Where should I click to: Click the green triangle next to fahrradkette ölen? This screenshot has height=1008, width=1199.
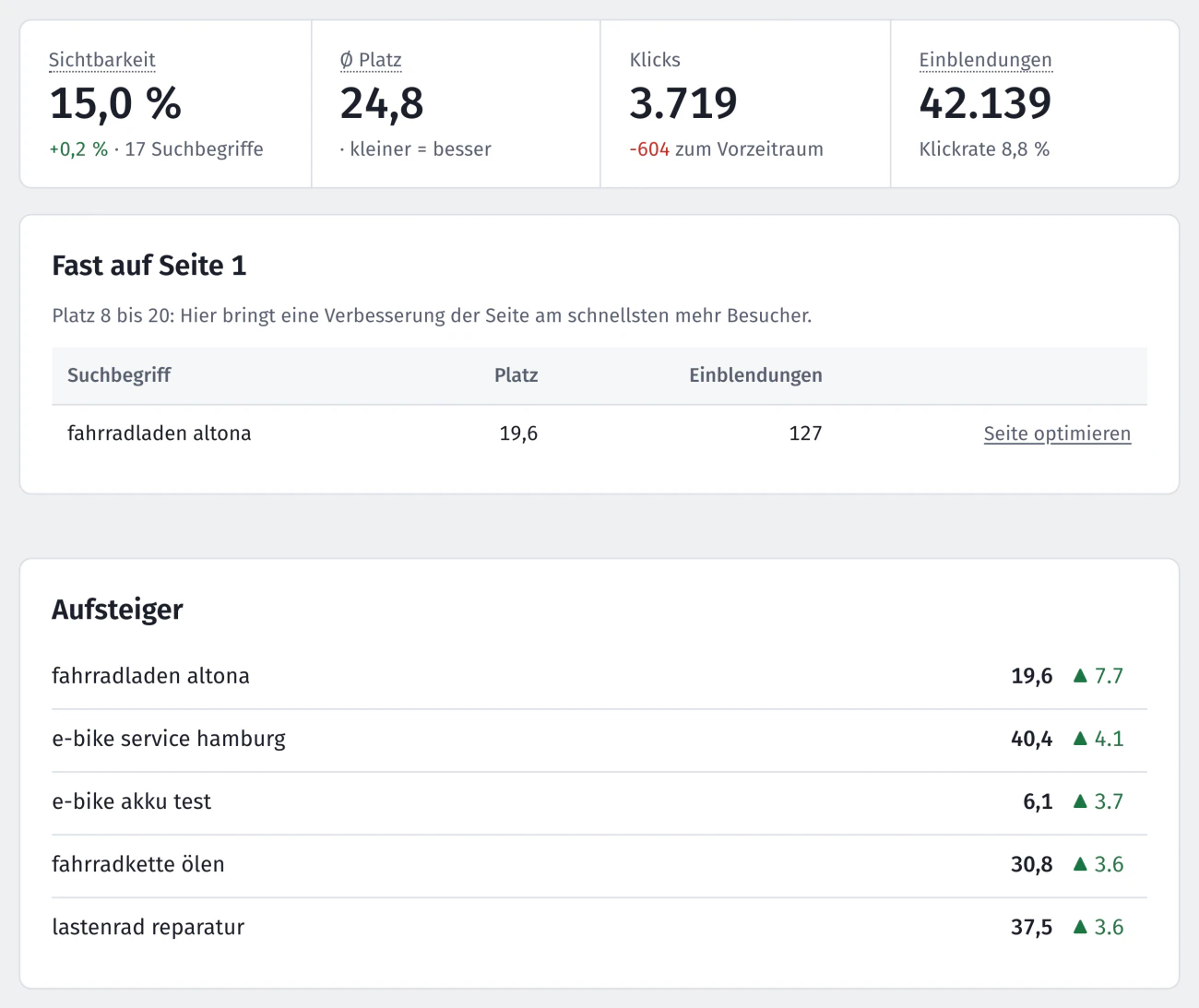pos(1081,864)
